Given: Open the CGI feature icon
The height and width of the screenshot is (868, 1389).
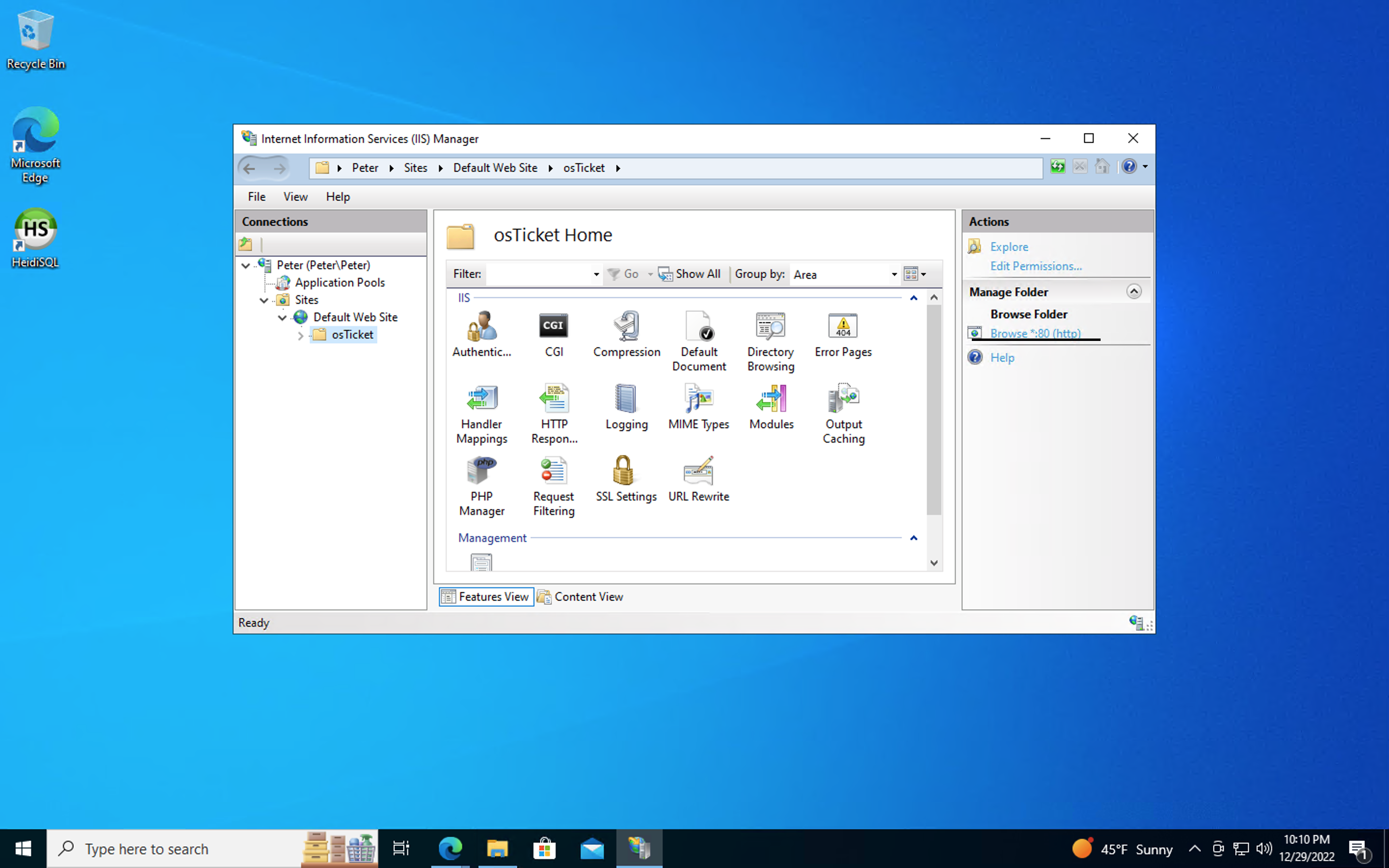Looking at the screenshot, I should coord(553,326).
